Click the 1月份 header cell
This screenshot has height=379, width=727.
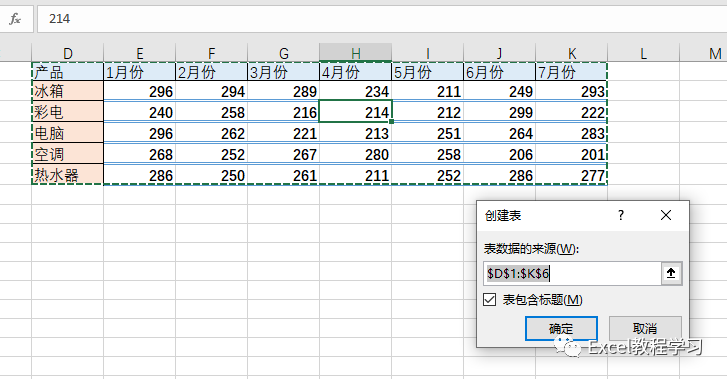(140, 71)
